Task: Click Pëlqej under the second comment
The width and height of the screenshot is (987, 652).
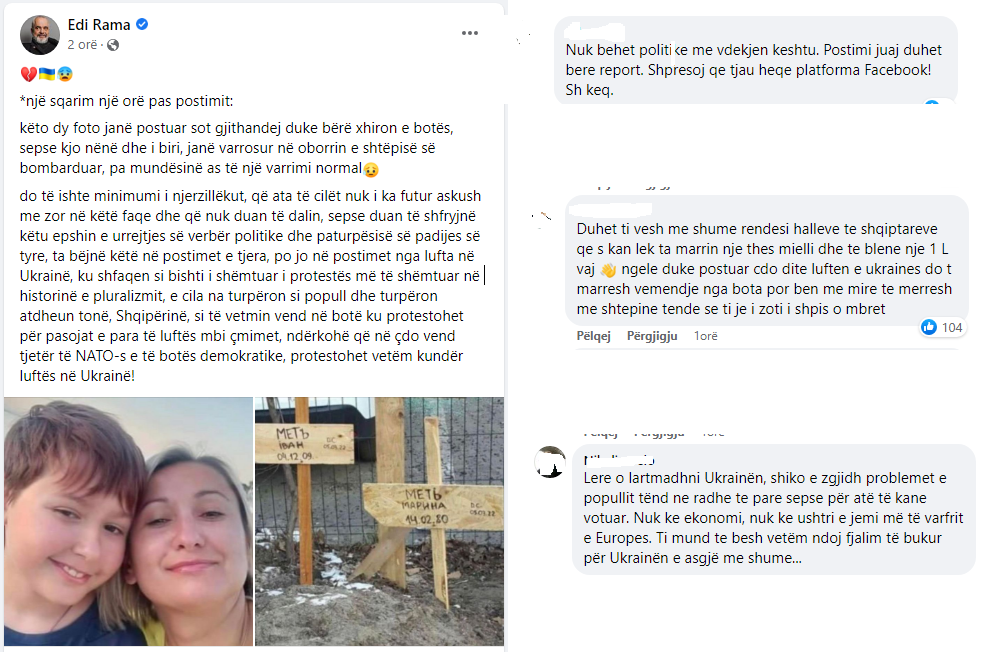Action: pos(594,336)
